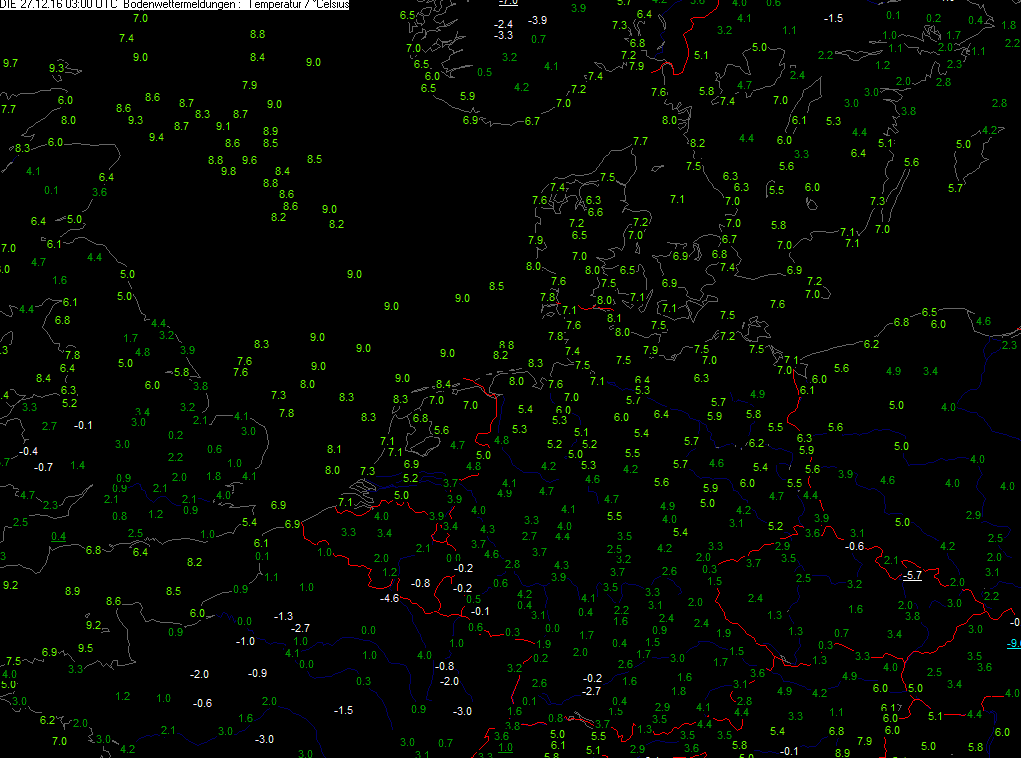Click the white -0.9 station value
The height and width of the screenshot is (758, 1021).
point(257,673)
